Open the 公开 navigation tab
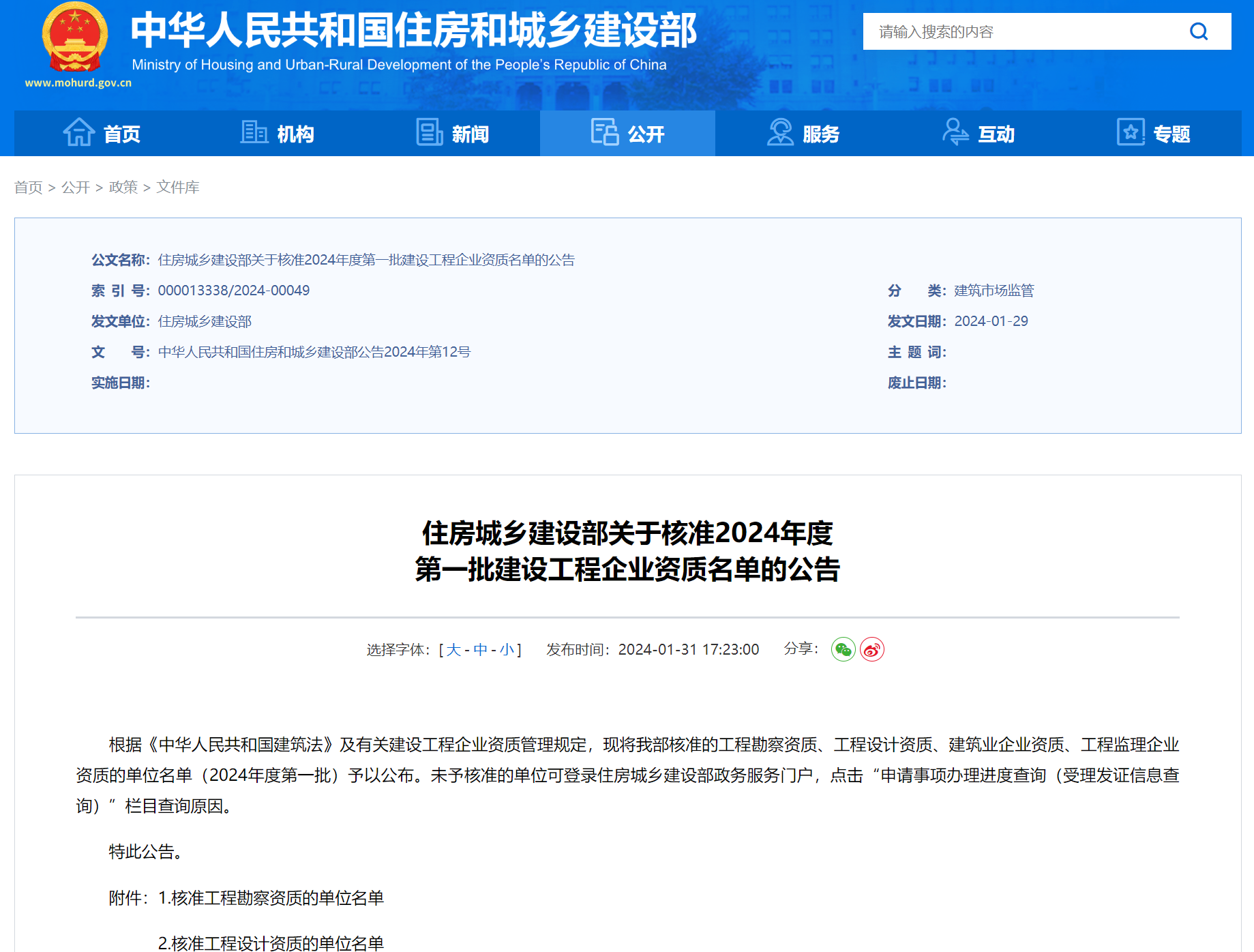Image resolution: width=1254 pixels, height=952 pixels. [627, 134]
